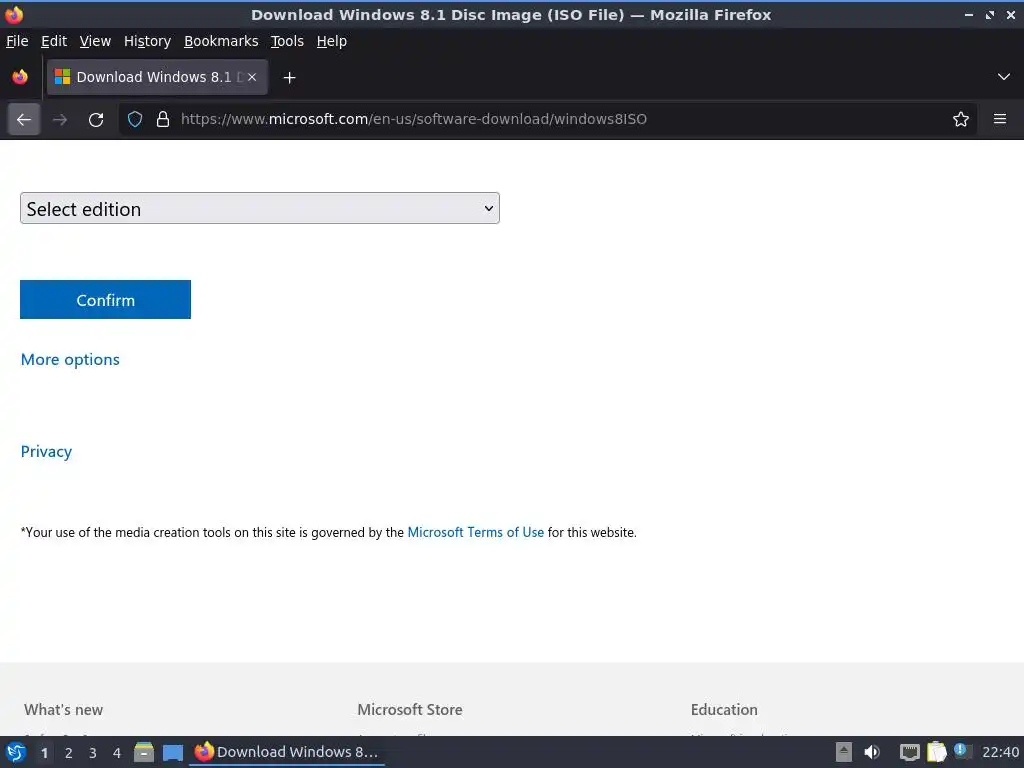This screenshot has height=768, width=1024.
Task: Click the forward navigation arrow
Action: point(60,119)
